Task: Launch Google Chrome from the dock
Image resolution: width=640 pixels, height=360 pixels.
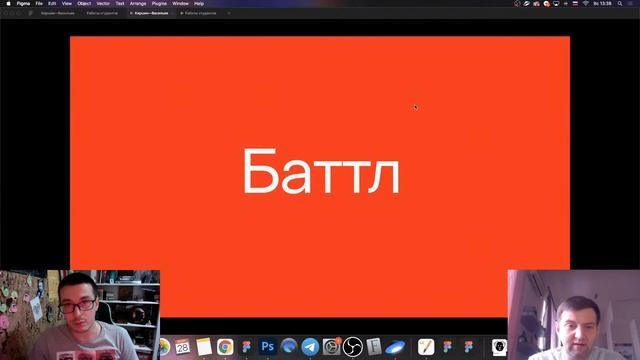Action: (x=225, y=347)
